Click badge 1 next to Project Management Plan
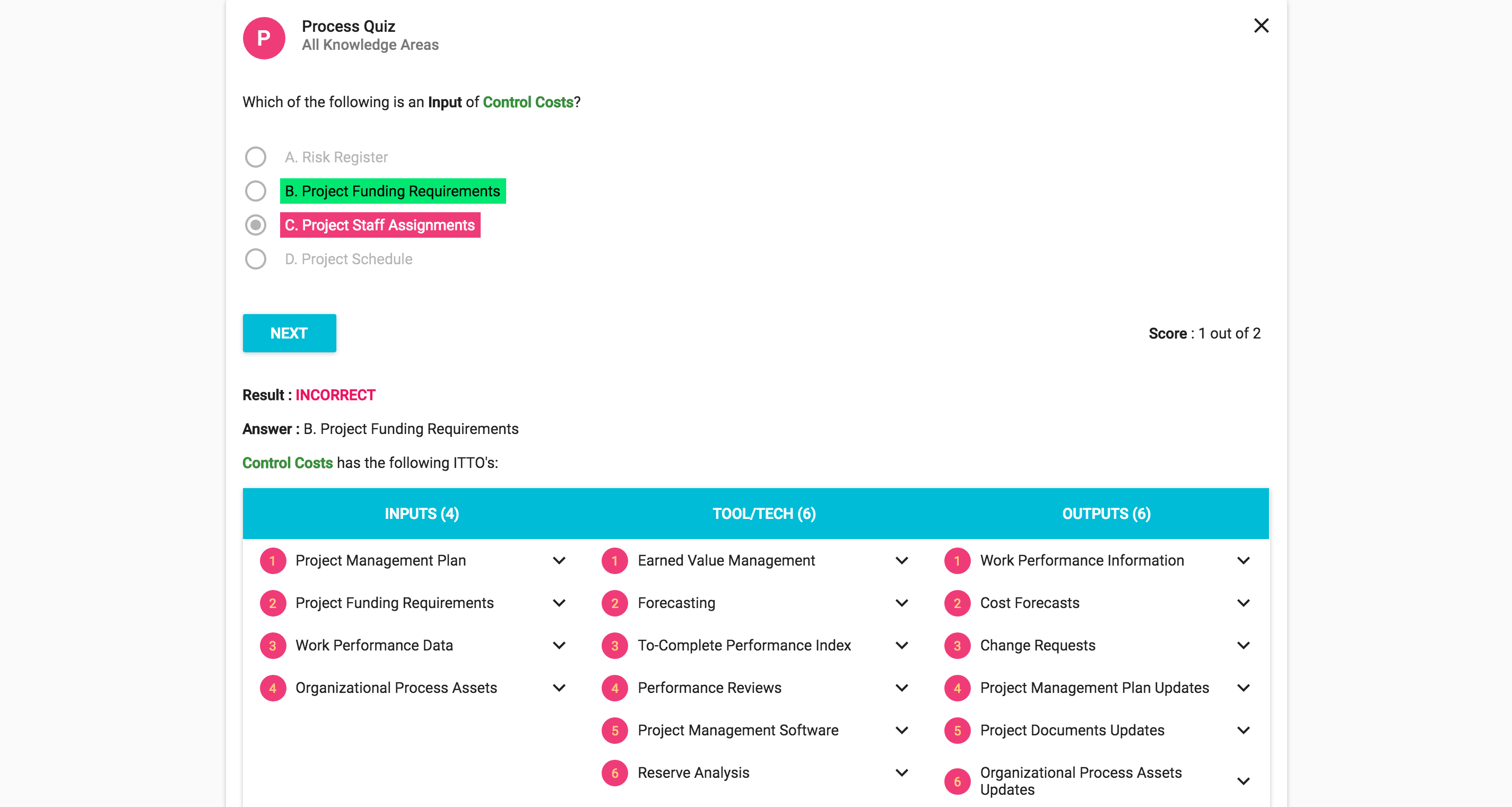This screenshot has height=807, width=1512. pos(272,560)
